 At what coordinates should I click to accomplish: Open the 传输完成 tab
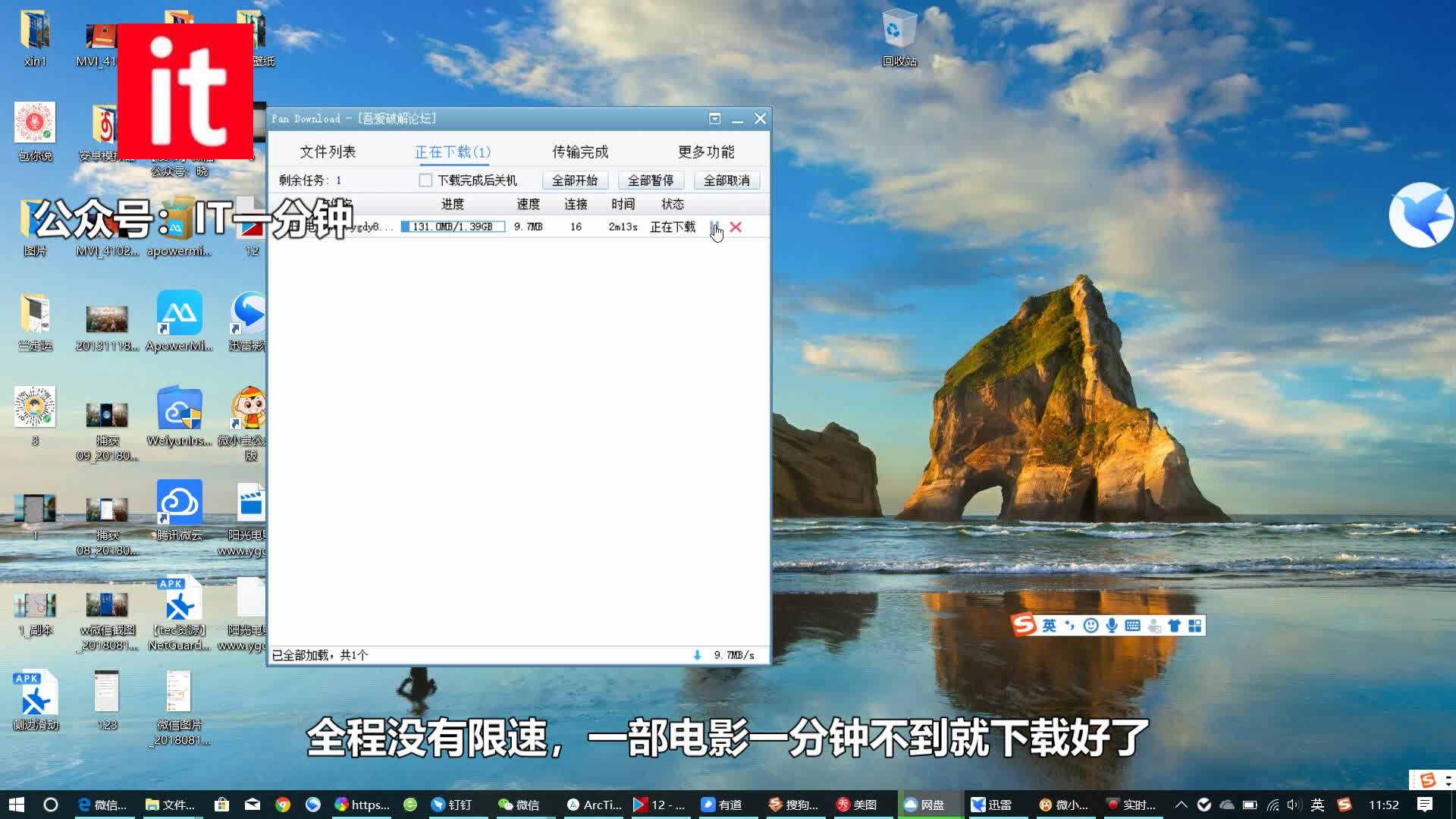pyautogui.click(x=580, y=152)
